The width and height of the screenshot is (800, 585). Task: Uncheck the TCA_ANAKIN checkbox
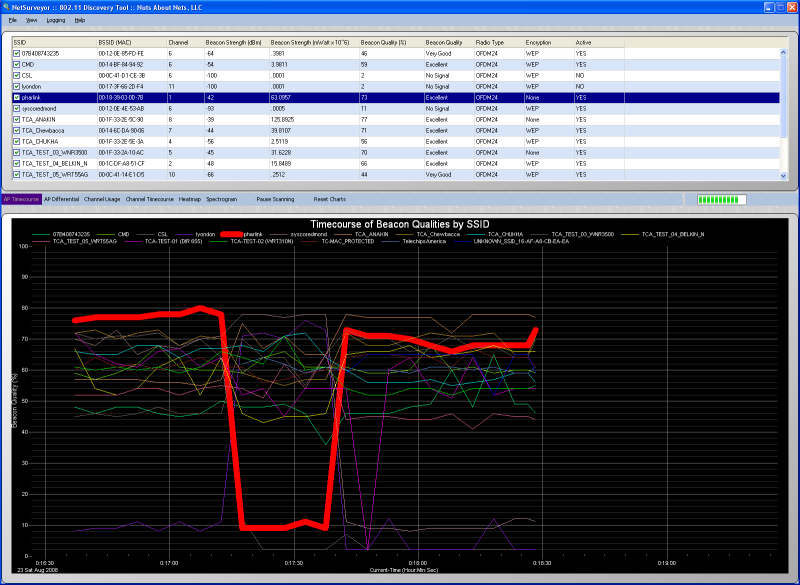coord(17,120)
